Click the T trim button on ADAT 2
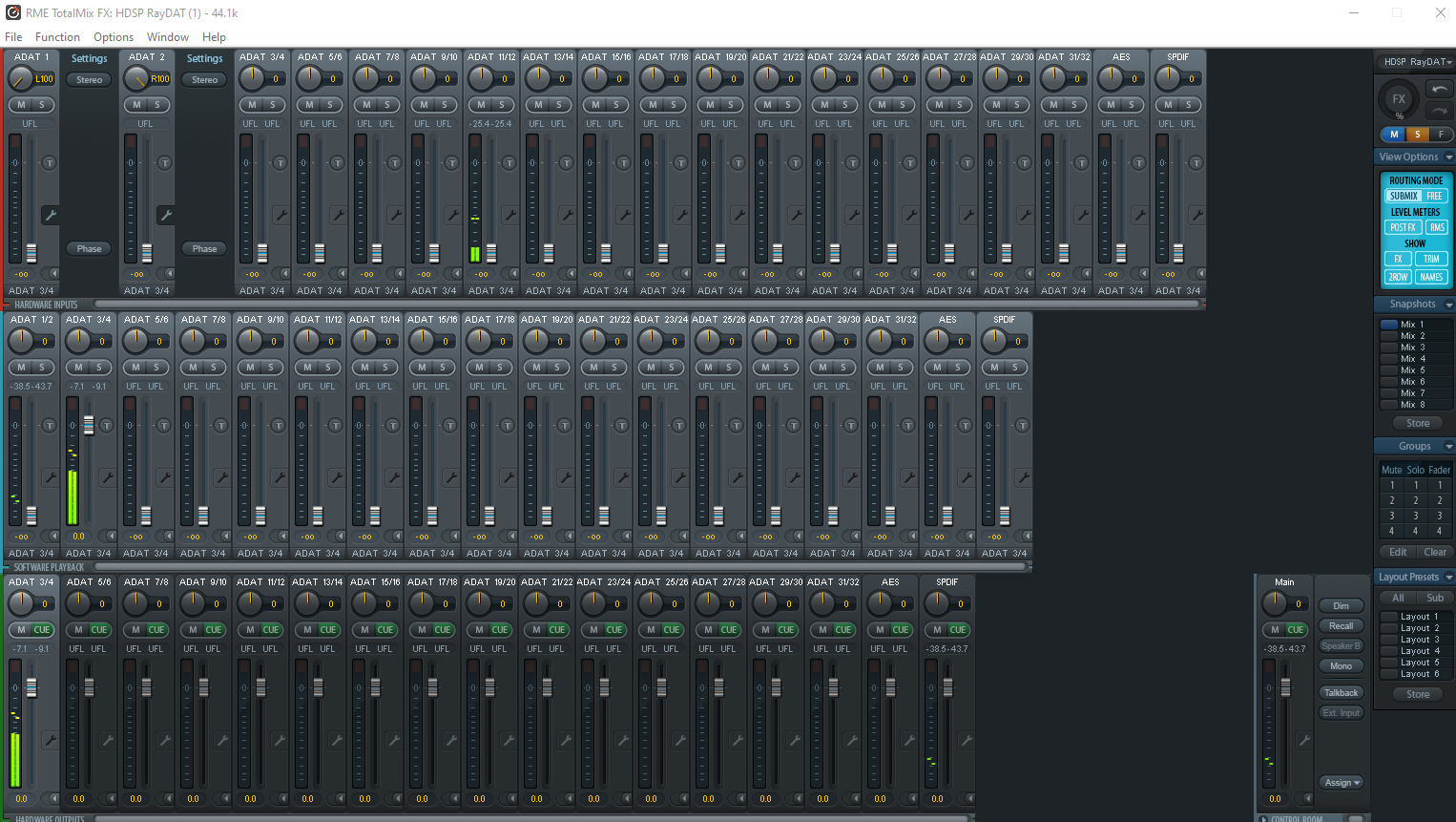The image size is (1456, 822). [x=165, y=163]
